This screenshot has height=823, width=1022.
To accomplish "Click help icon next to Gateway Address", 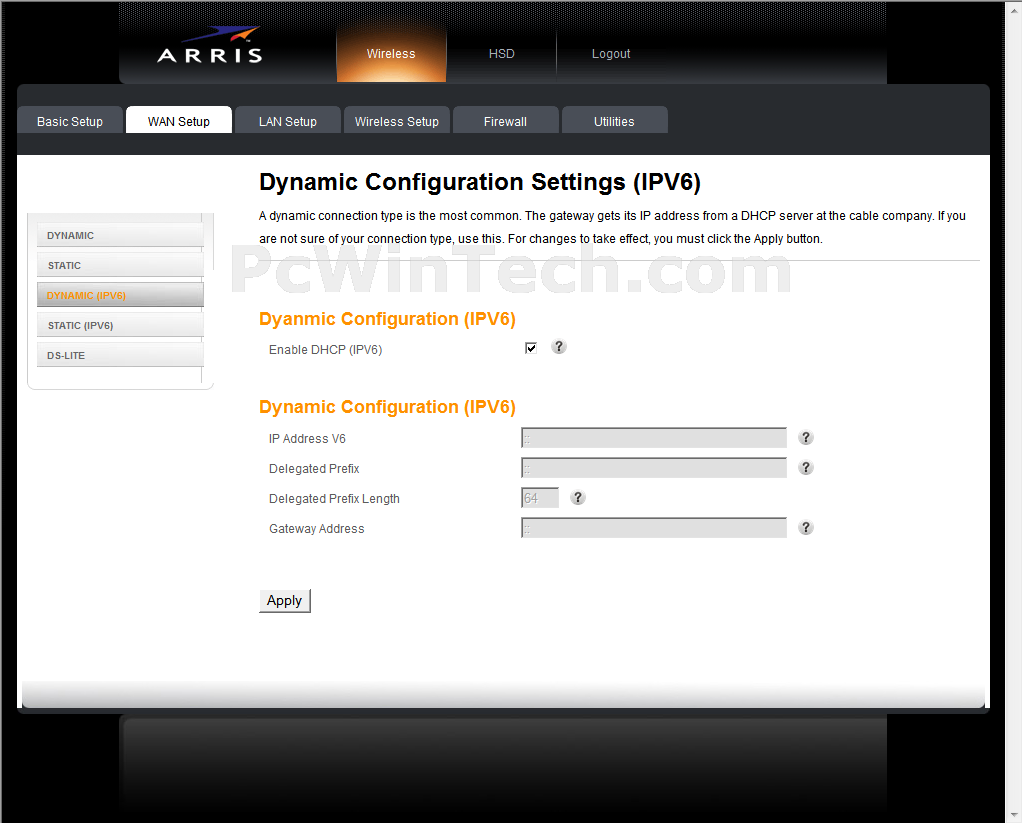I will (x=806, y=528).
